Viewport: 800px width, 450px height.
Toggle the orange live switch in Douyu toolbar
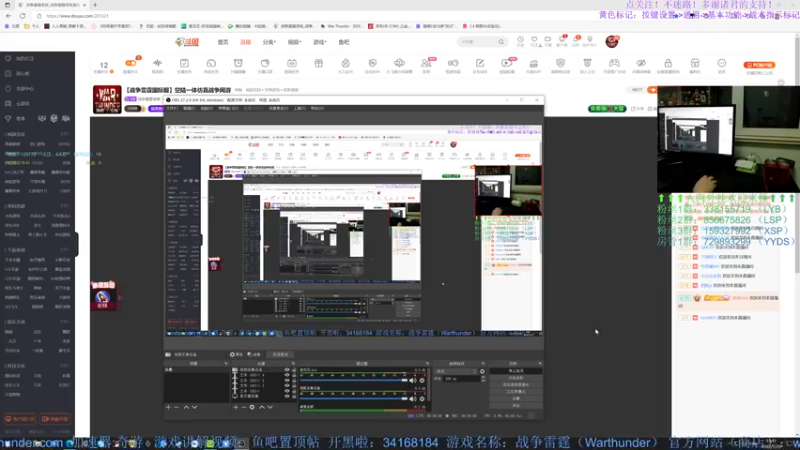[x=131, y=63]
